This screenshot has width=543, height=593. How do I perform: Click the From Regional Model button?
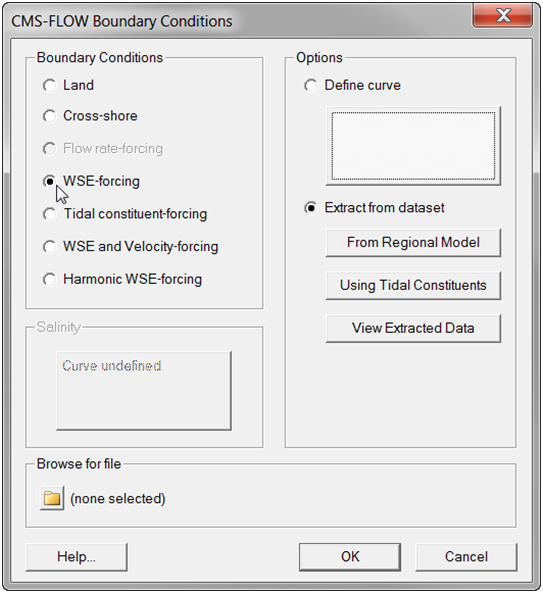pos(413,243)
